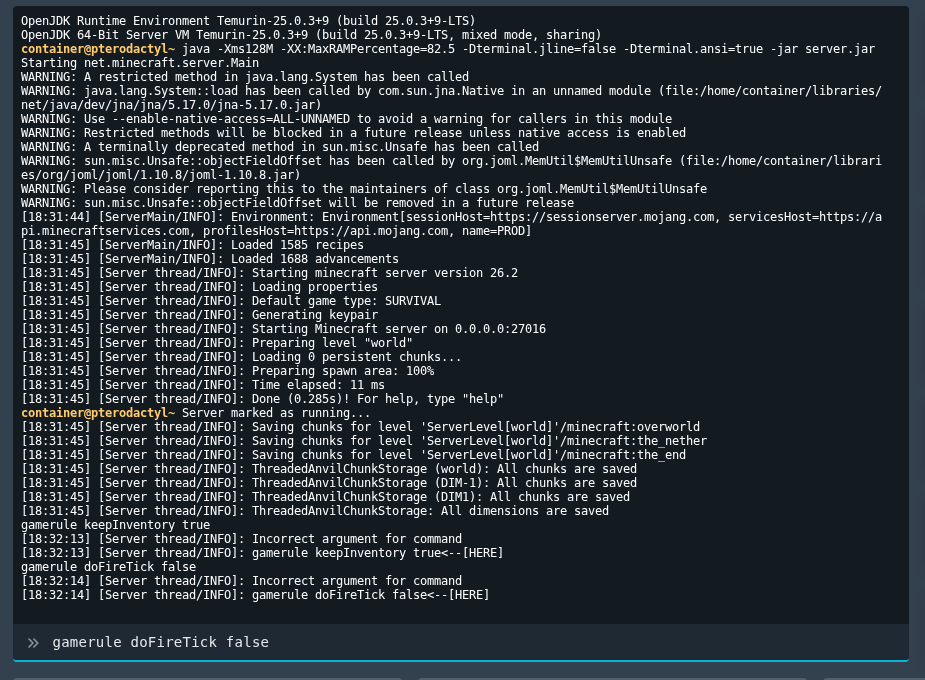
Task: Select the 'OpenJDK Runtime Environment Temurin-25.0.3+9' line
Action: [x=248, y=21]
